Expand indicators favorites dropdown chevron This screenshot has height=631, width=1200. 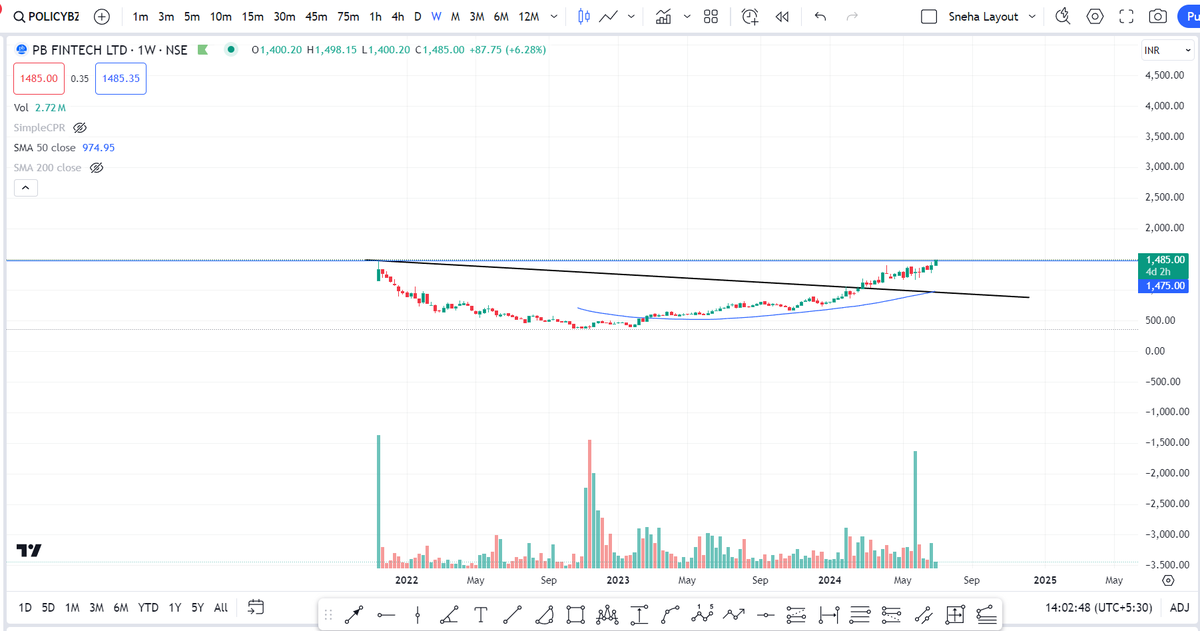687,17
